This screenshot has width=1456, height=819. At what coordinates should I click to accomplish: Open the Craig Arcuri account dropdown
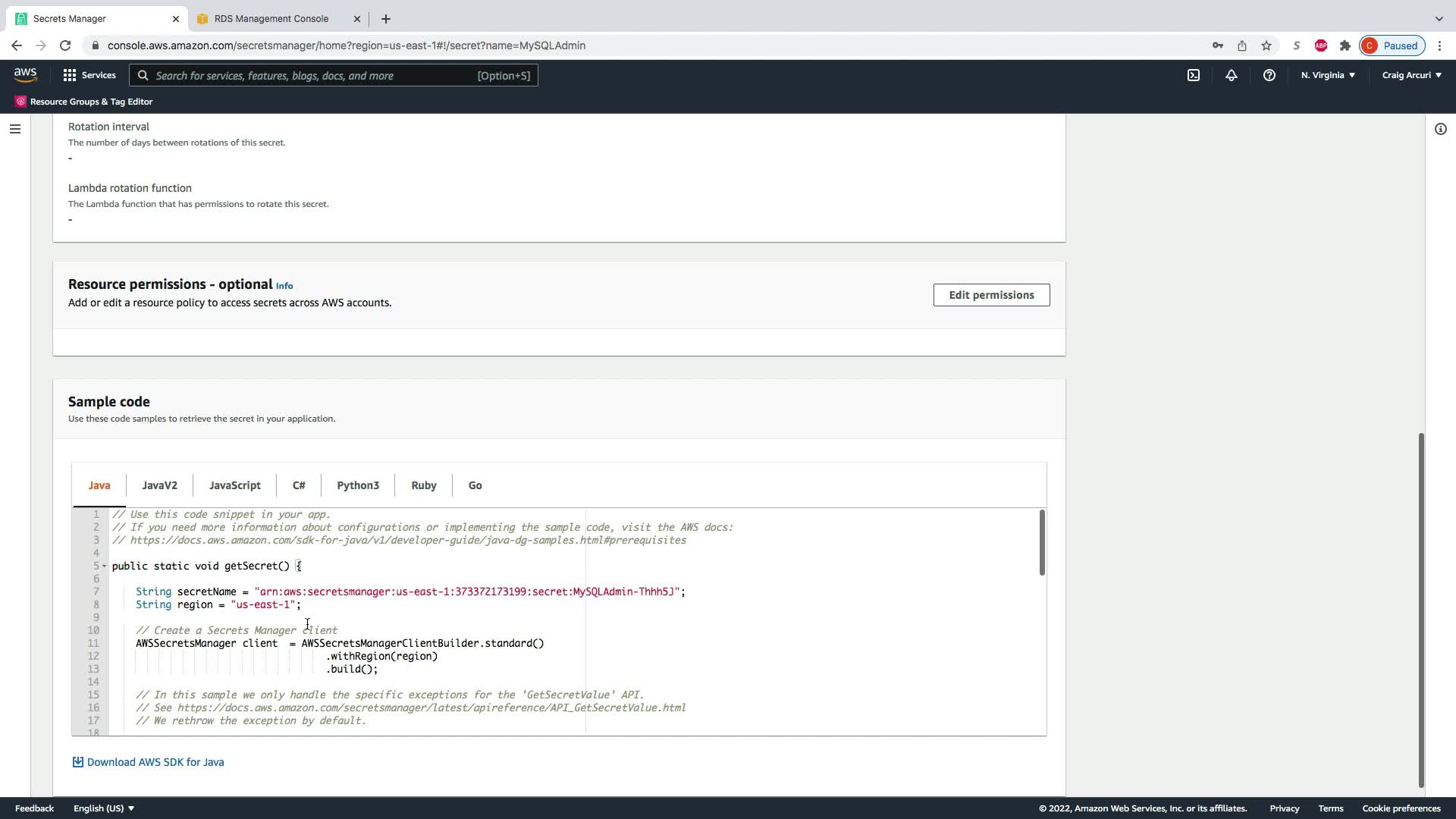[1411, 75]
